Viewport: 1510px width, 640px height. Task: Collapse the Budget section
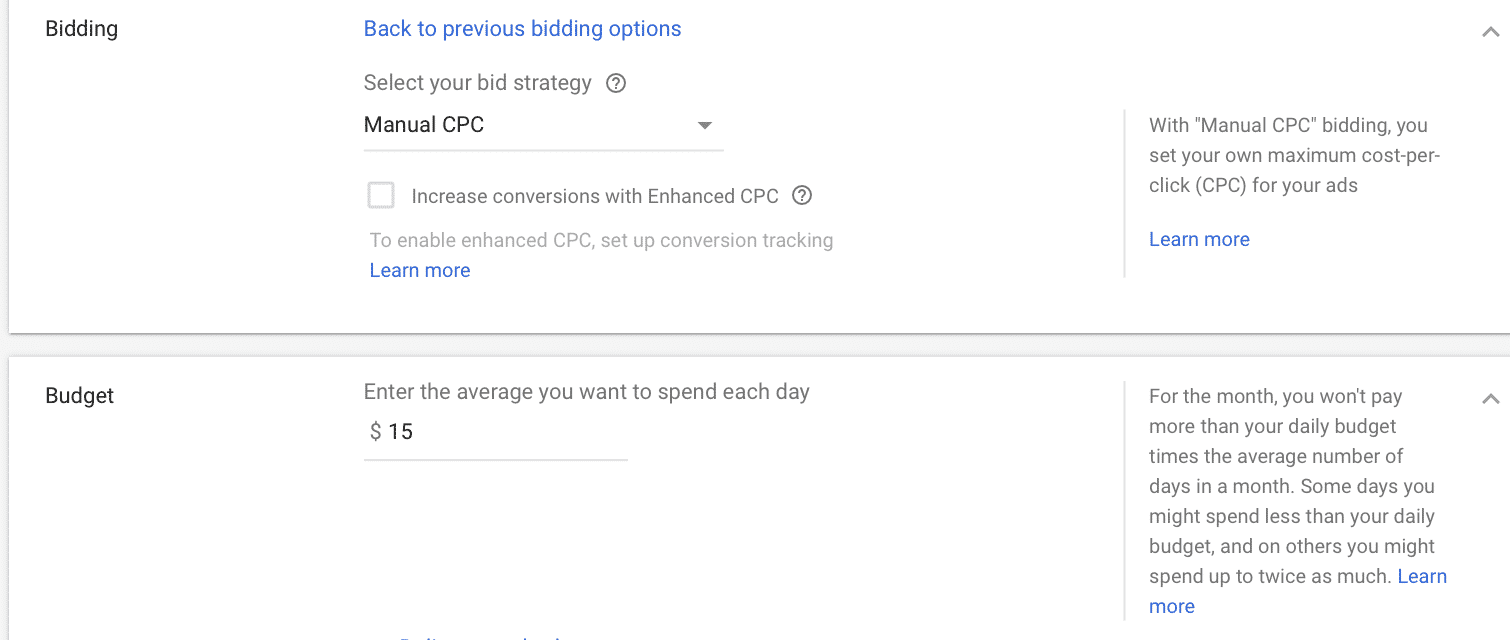coord(1490,398)
